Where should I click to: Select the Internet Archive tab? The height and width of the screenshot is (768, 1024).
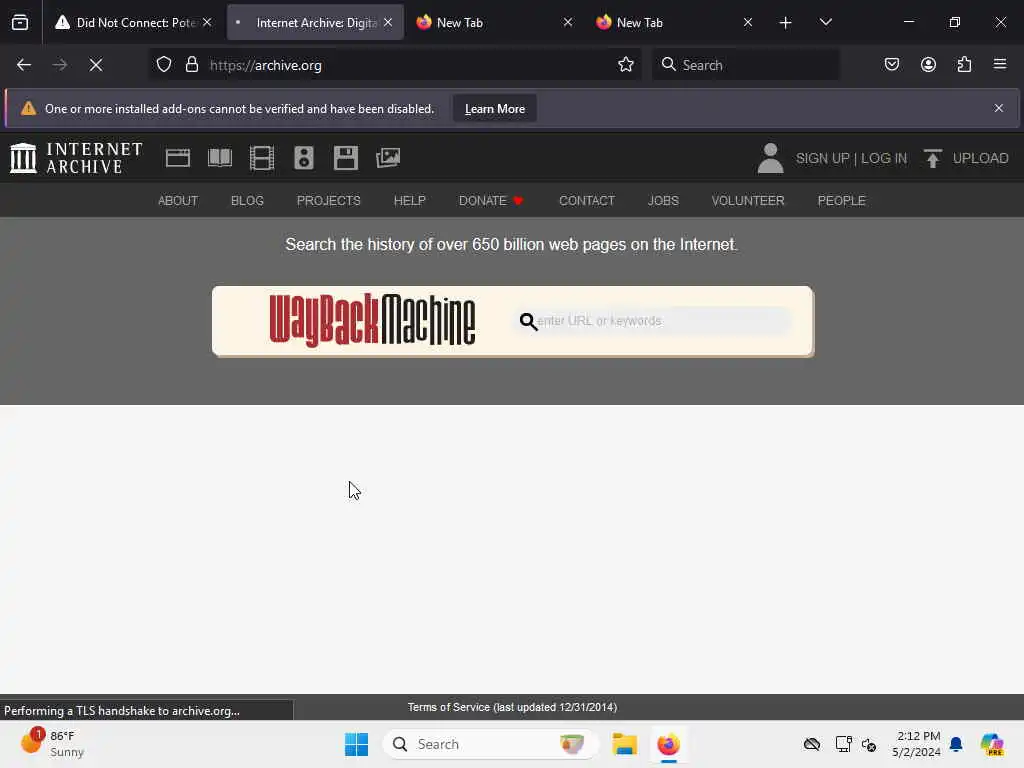[315, 22]
